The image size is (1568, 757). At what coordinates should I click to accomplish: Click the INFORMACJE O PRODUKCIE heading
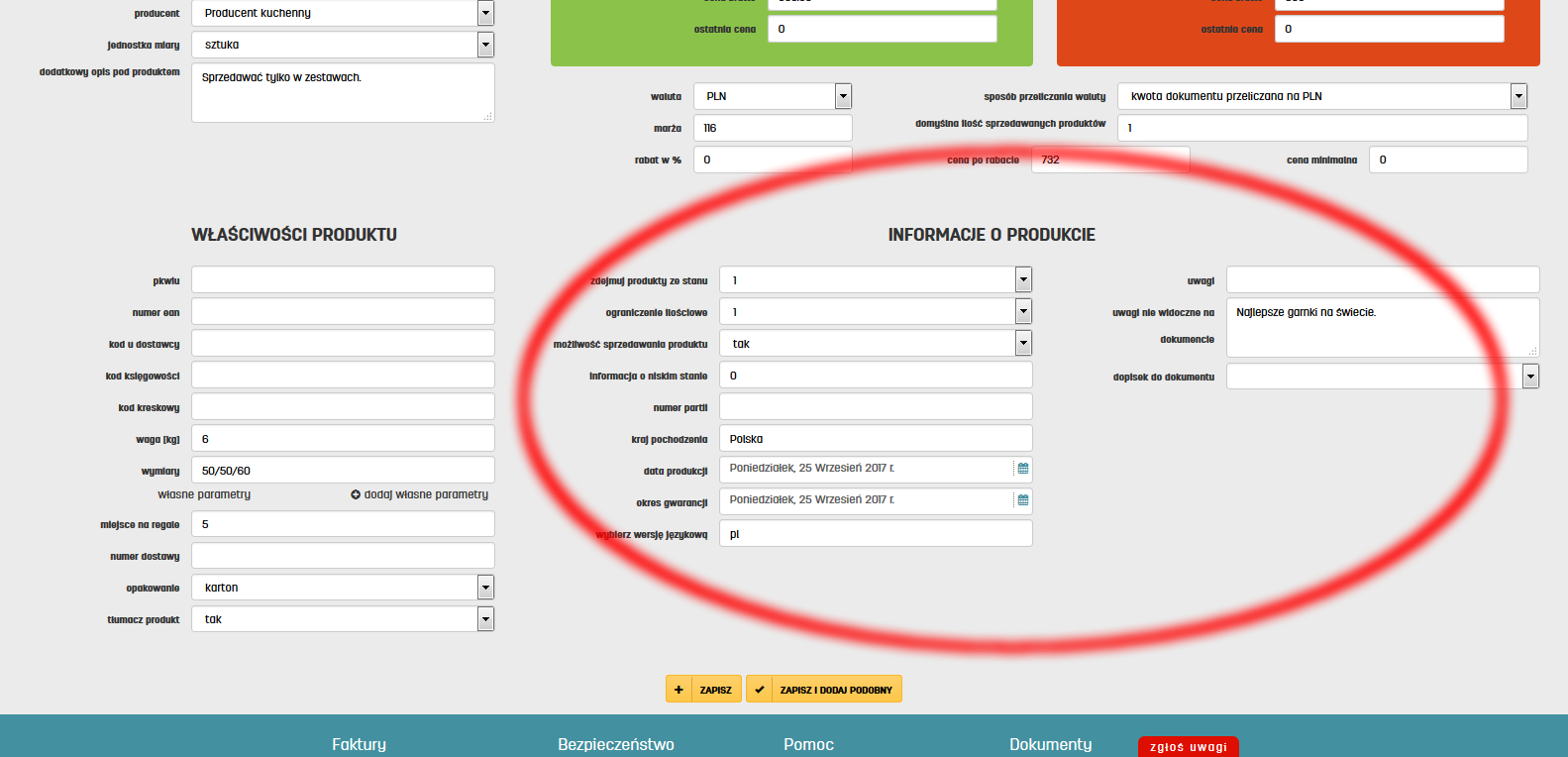point(992,235)
